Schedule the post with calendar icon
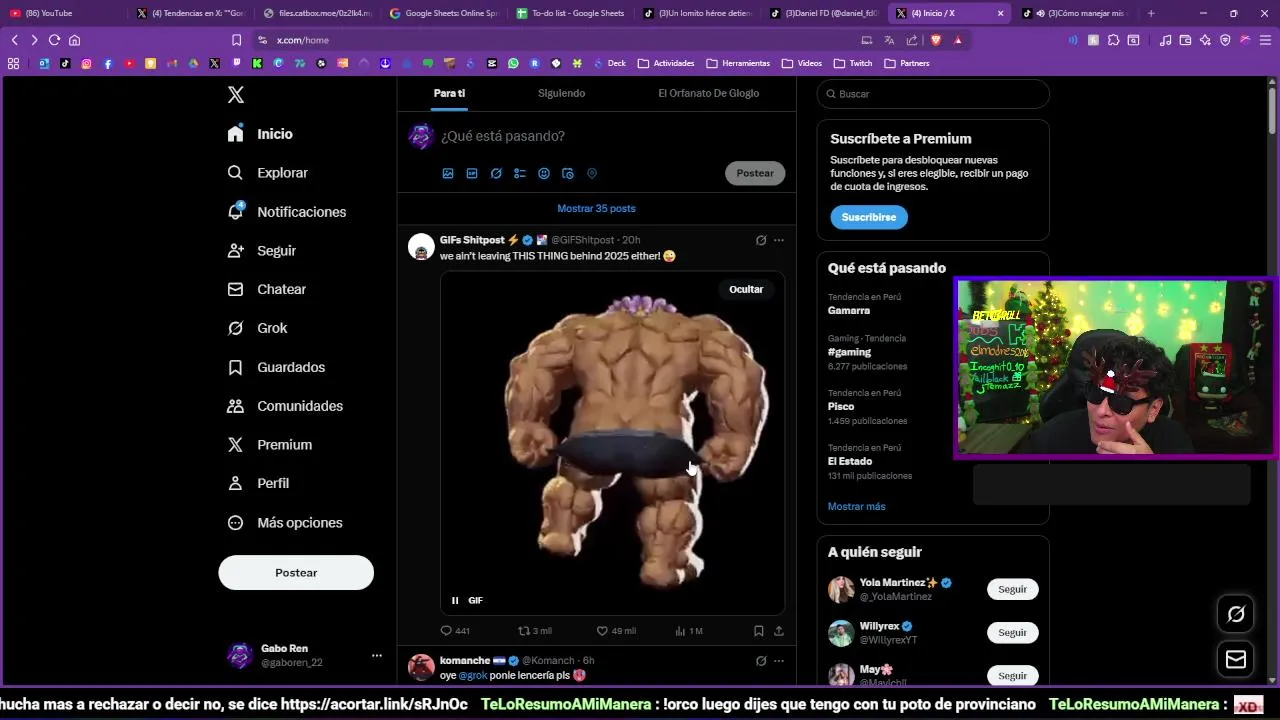 coord(568,173)
